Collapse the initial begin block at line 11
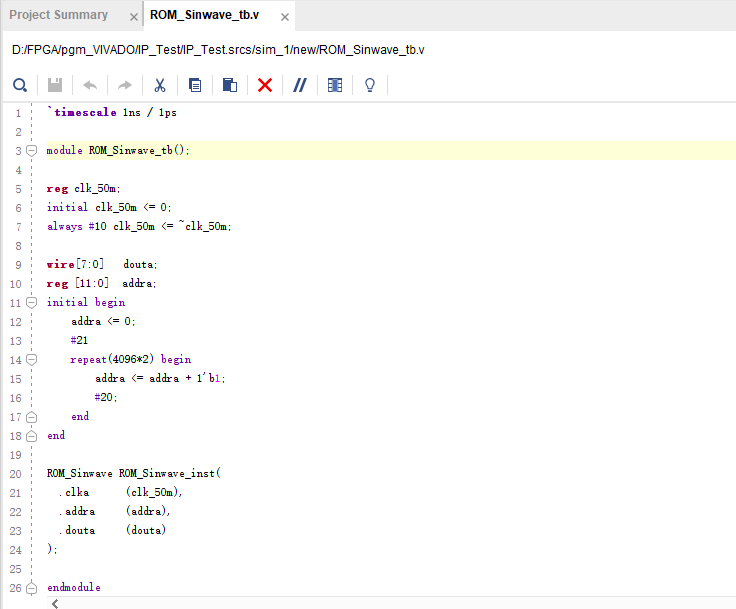736x609 pixels. pos(31,302)
